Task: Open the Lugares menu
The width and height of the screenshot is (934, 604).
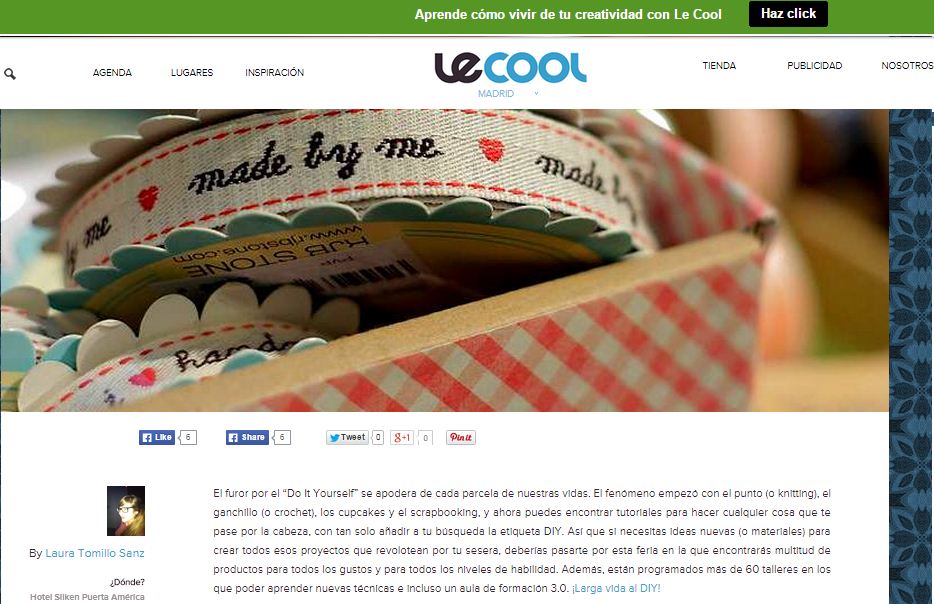Action: pyautogui.click(x=192, y=73)
